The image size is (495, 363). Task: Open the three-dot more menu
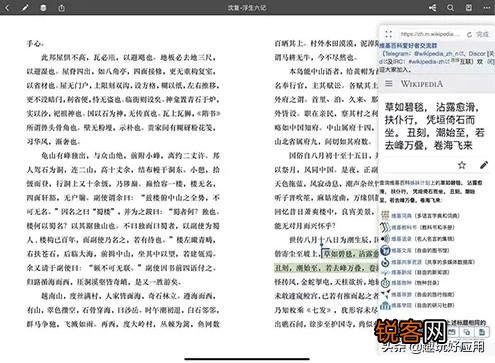pyautogui.click(x=487, y=7)
